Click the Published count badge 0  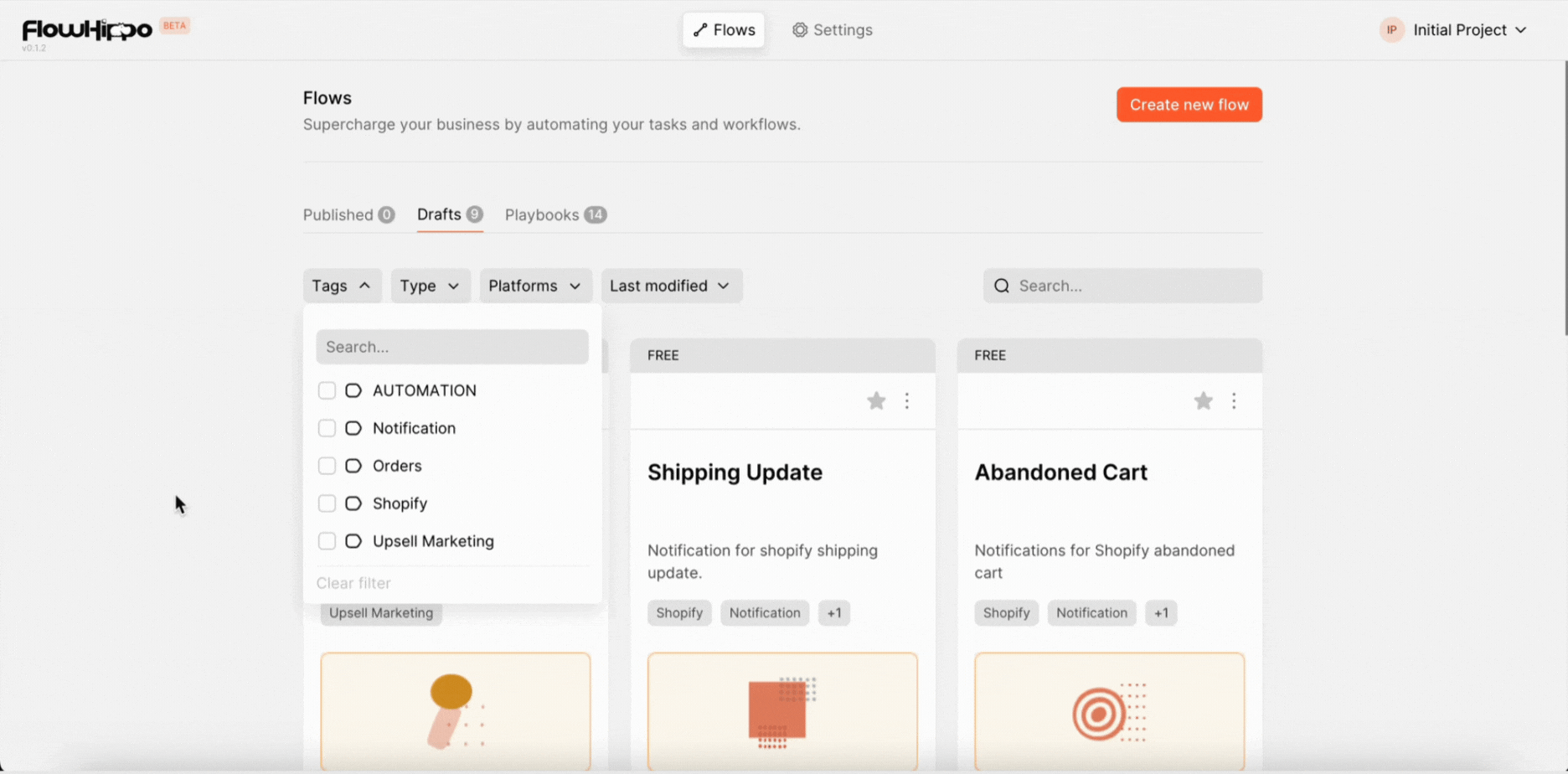[x=386, y=214]
